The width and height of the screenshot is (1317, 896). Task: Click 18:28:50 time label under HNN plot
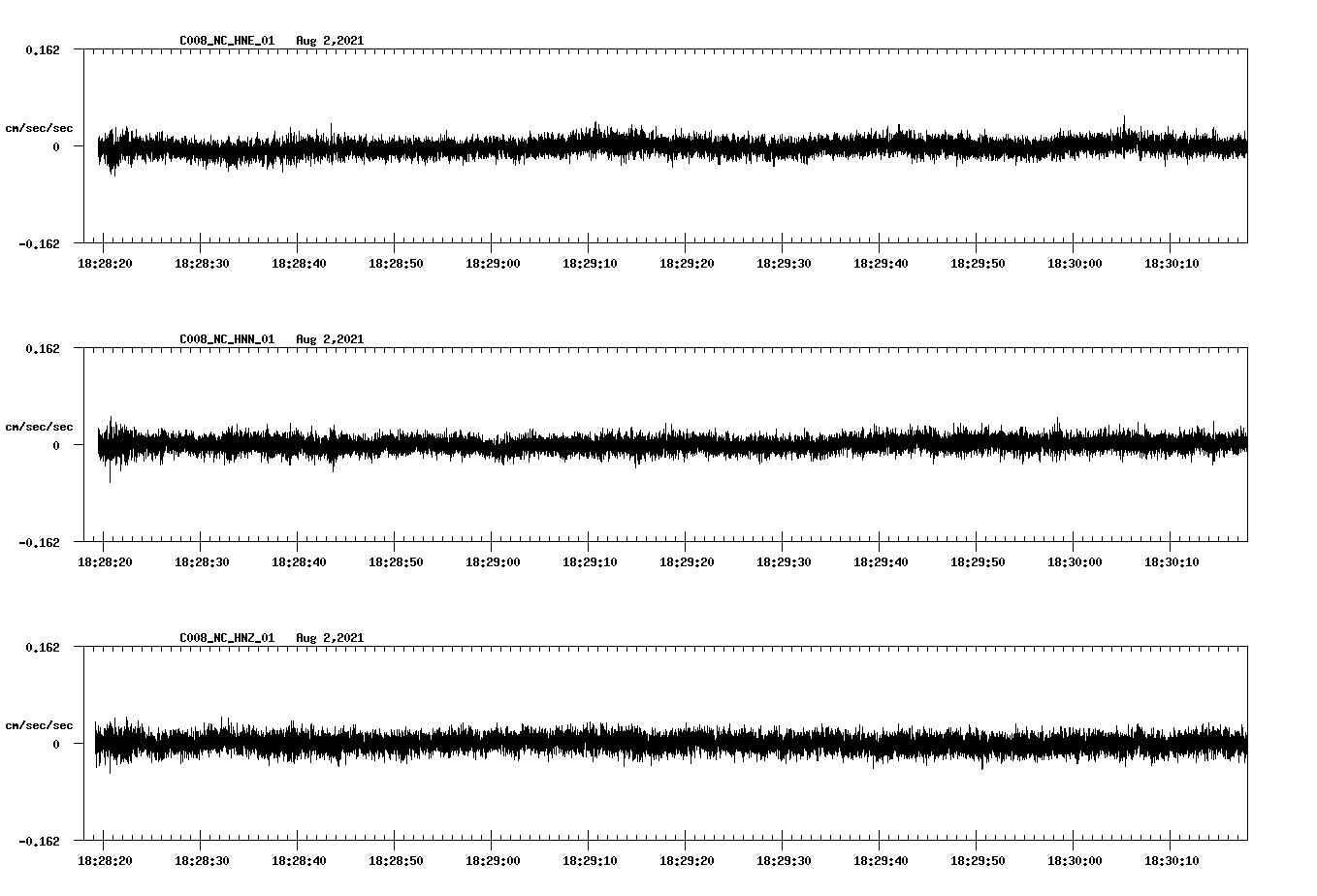click(396, 562)
